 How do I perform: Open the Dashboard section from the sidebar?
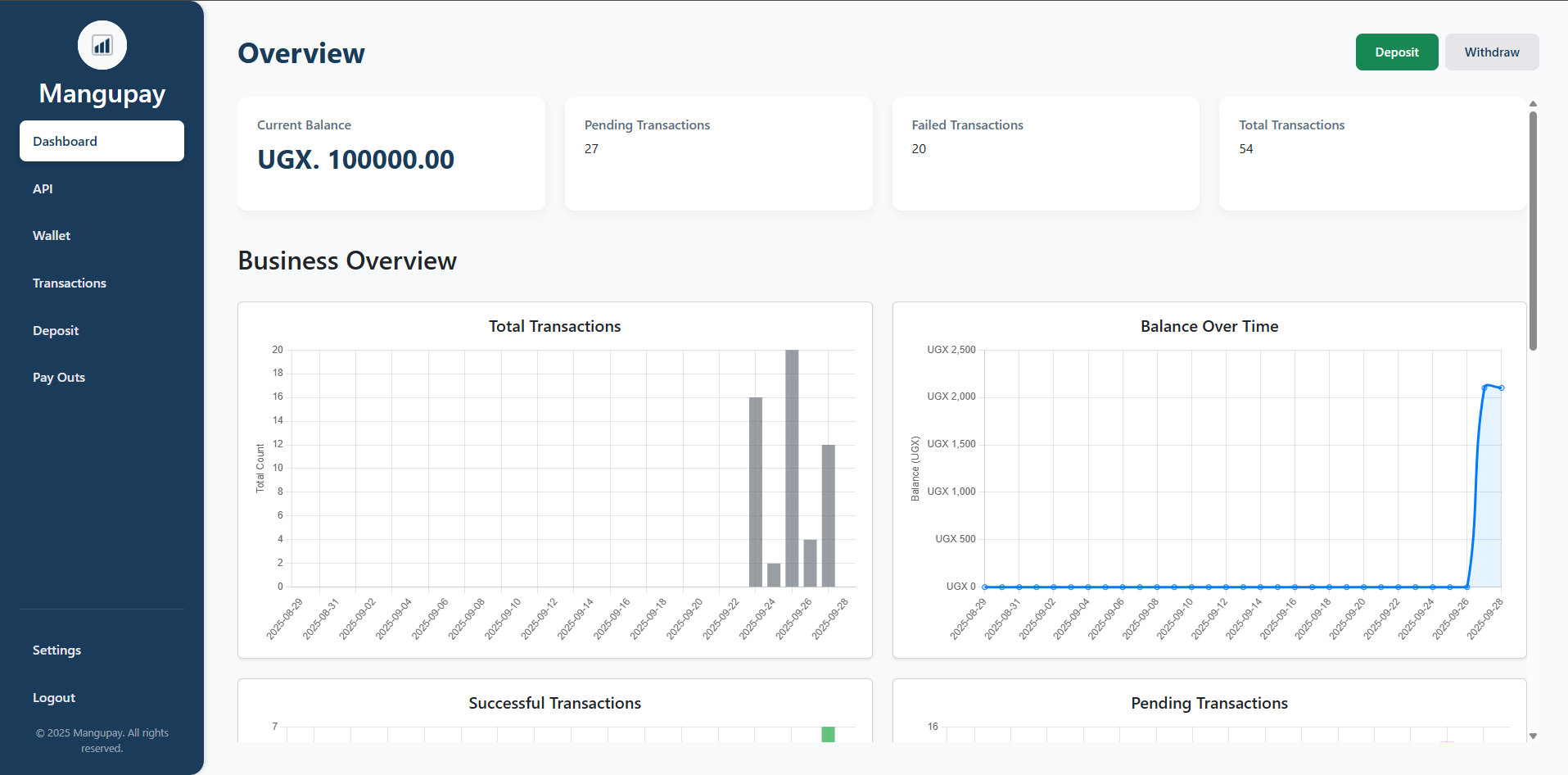pyautogui.click(x=102, y=141)
